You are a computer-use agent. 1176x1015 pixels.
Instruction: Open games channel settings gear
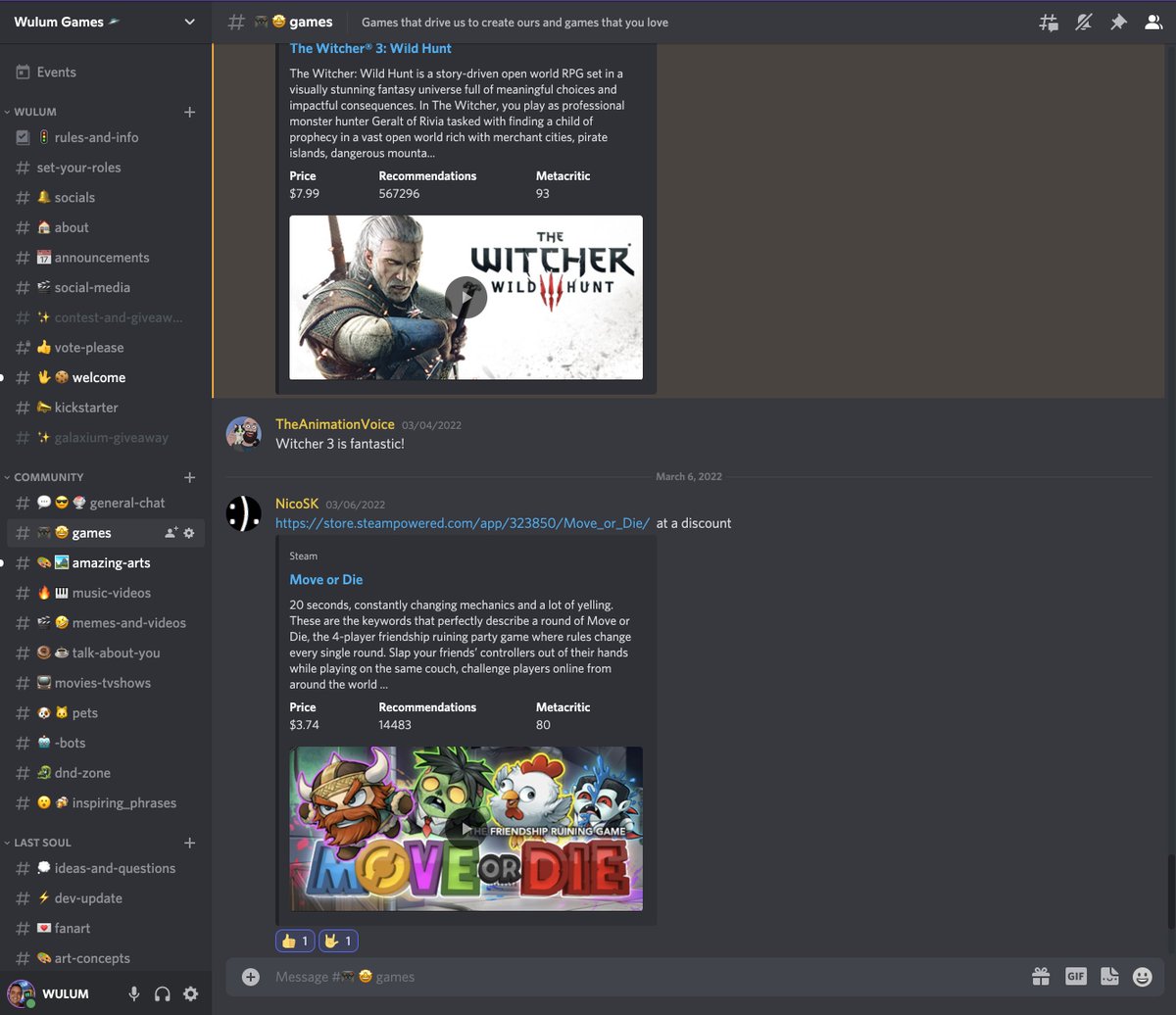click(189, 533)
